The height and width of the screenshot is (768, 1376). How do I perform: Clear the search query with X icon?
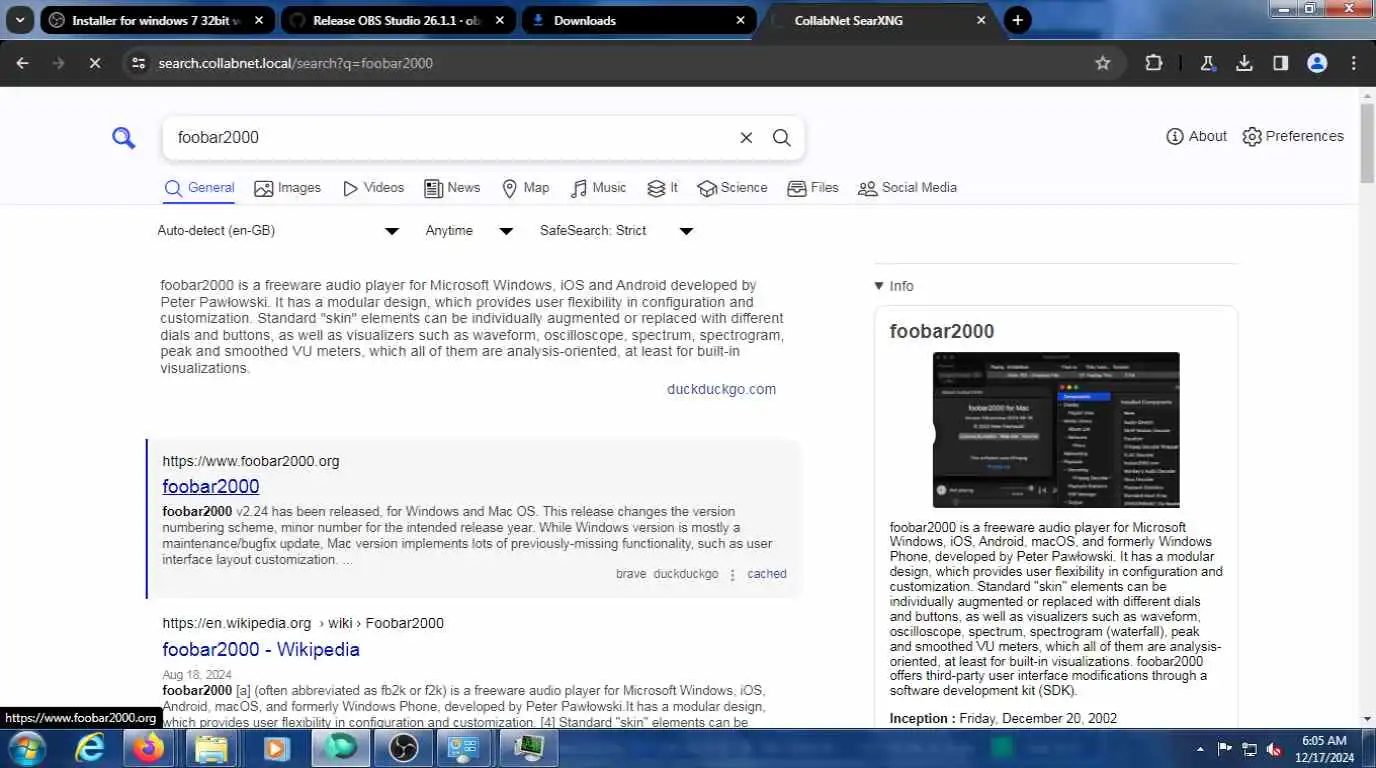click(746, 138)
